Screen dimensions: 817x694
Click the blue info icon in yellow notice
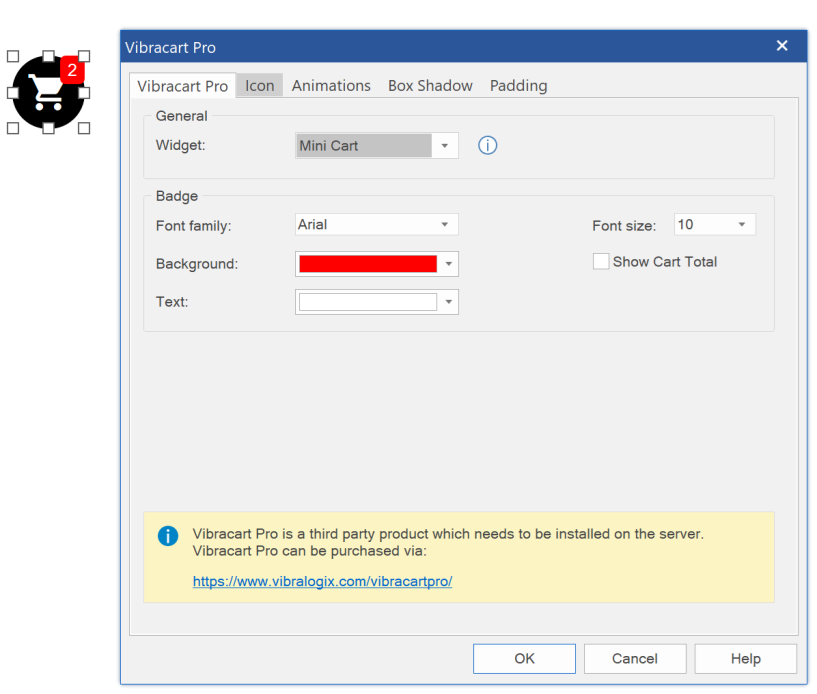[168, 536]
